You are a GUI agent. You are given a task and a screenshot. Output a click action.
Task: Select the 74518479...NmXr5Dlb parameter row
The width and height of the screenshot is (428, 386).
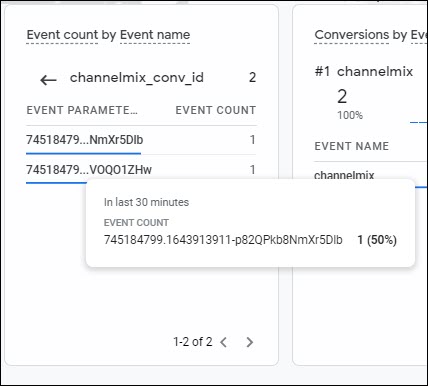141,140
